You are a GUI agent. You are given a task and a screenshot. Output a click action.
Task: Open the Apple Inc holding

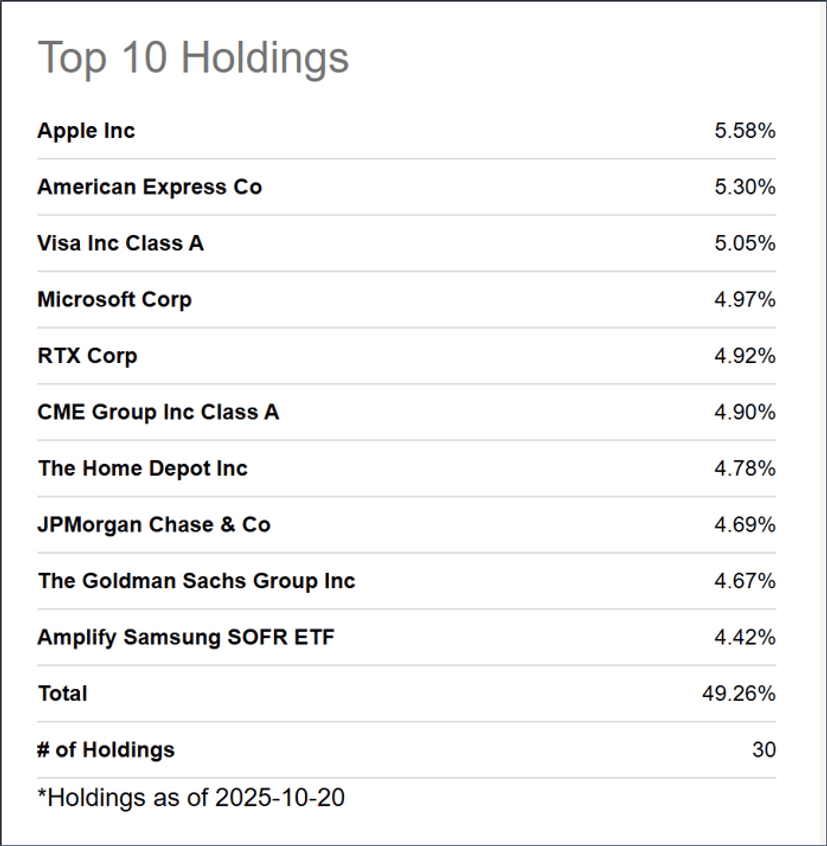[86, 131]
